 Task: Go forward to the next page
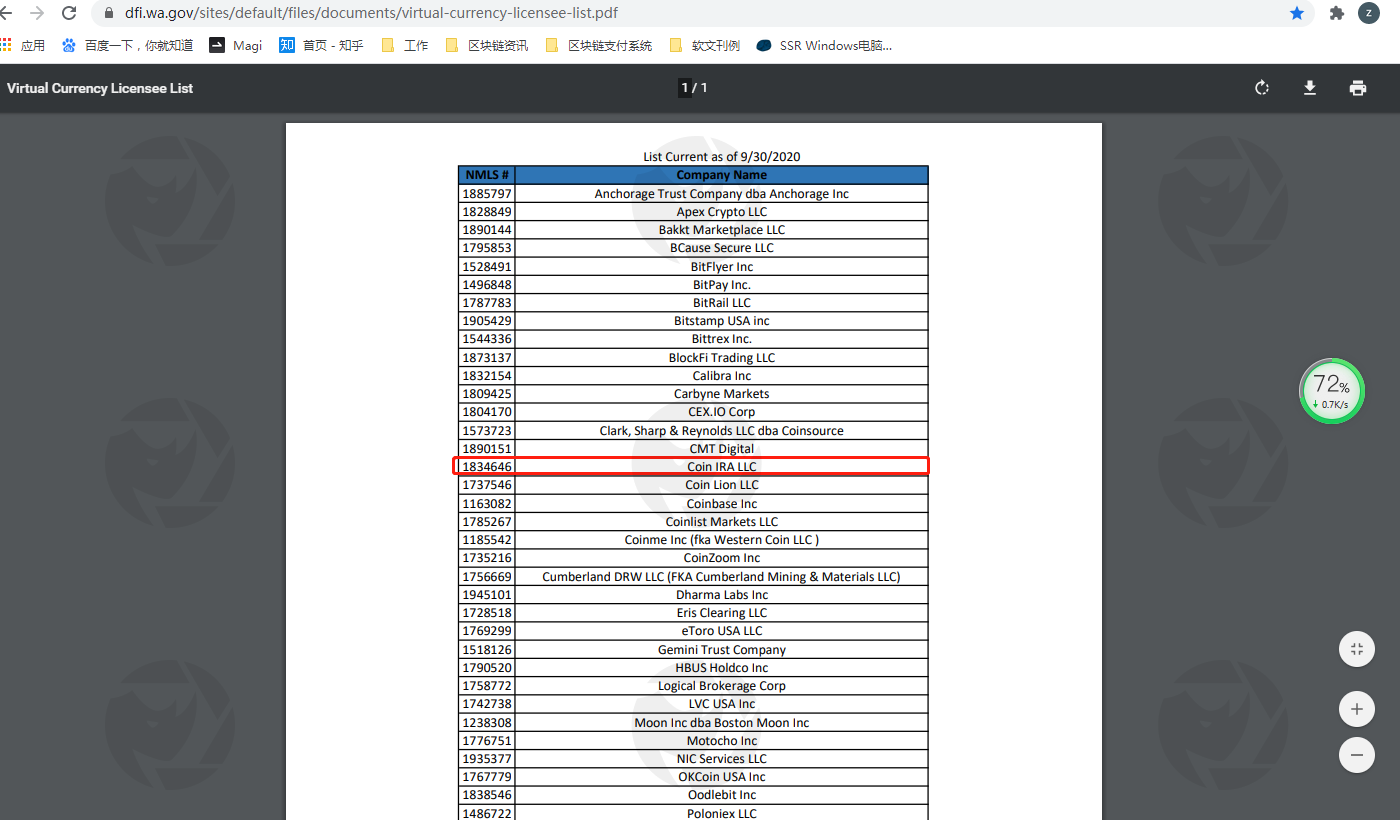click(x=37, y=13)
